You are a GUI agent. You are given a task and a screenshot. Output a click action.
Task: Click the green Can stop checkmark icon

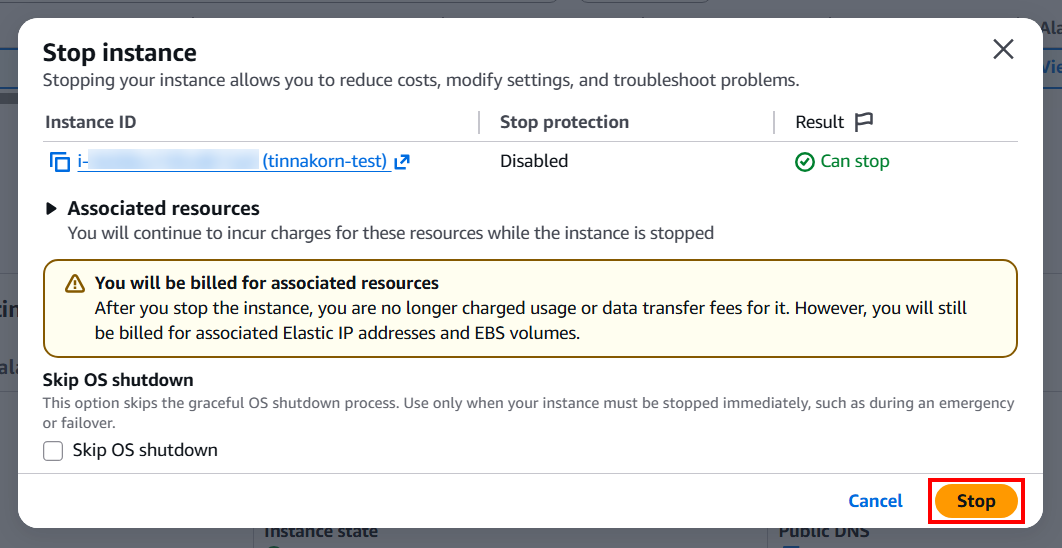point(804,162)
